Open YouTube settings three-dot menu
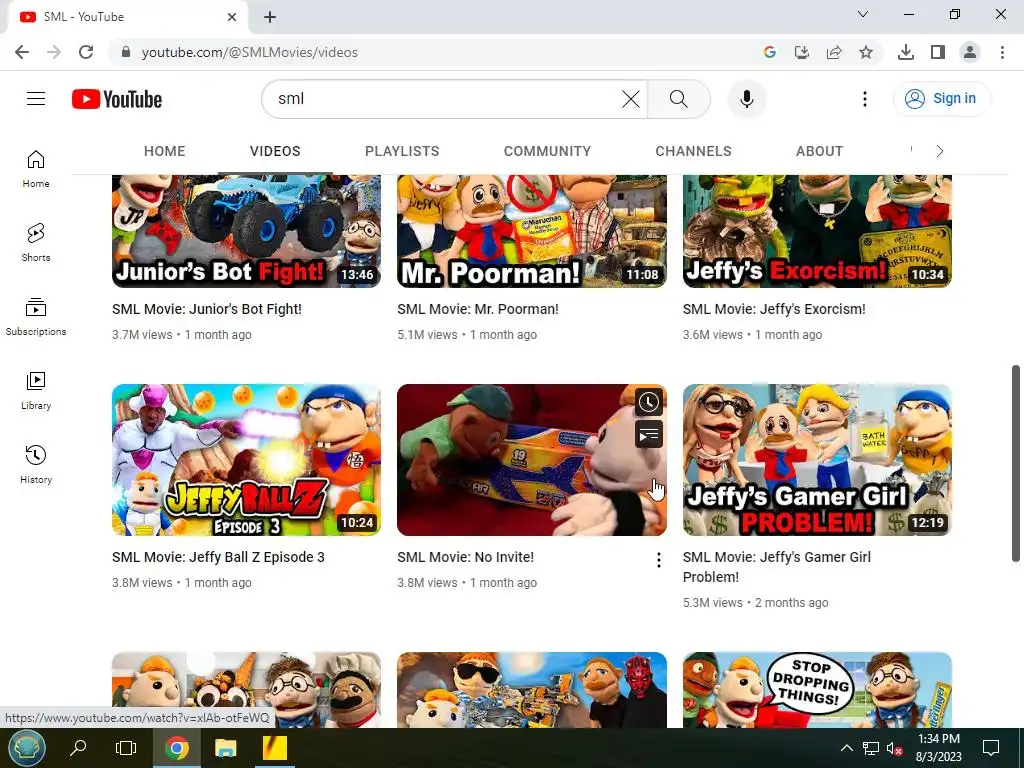1024x768 pixels. click(865, 99)
